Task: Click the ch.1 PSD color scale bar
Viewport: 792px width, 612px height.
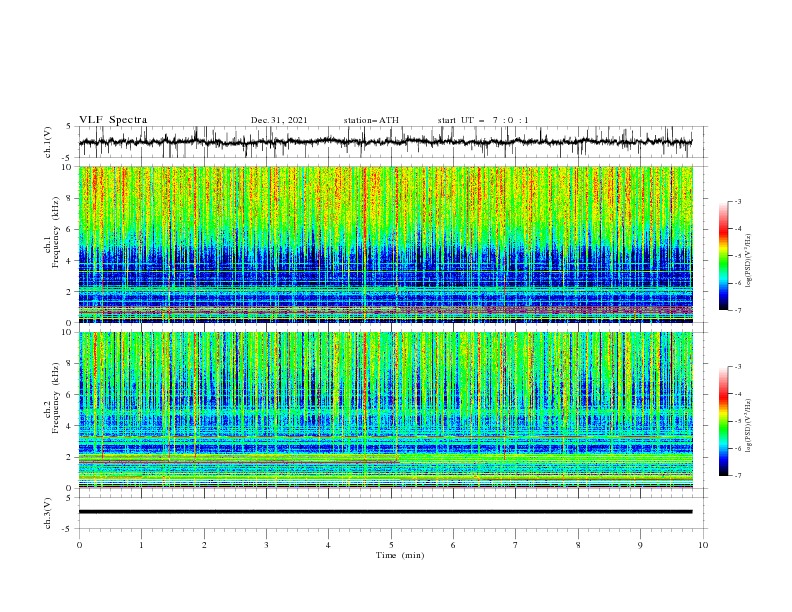Action: tap(723, 256)
